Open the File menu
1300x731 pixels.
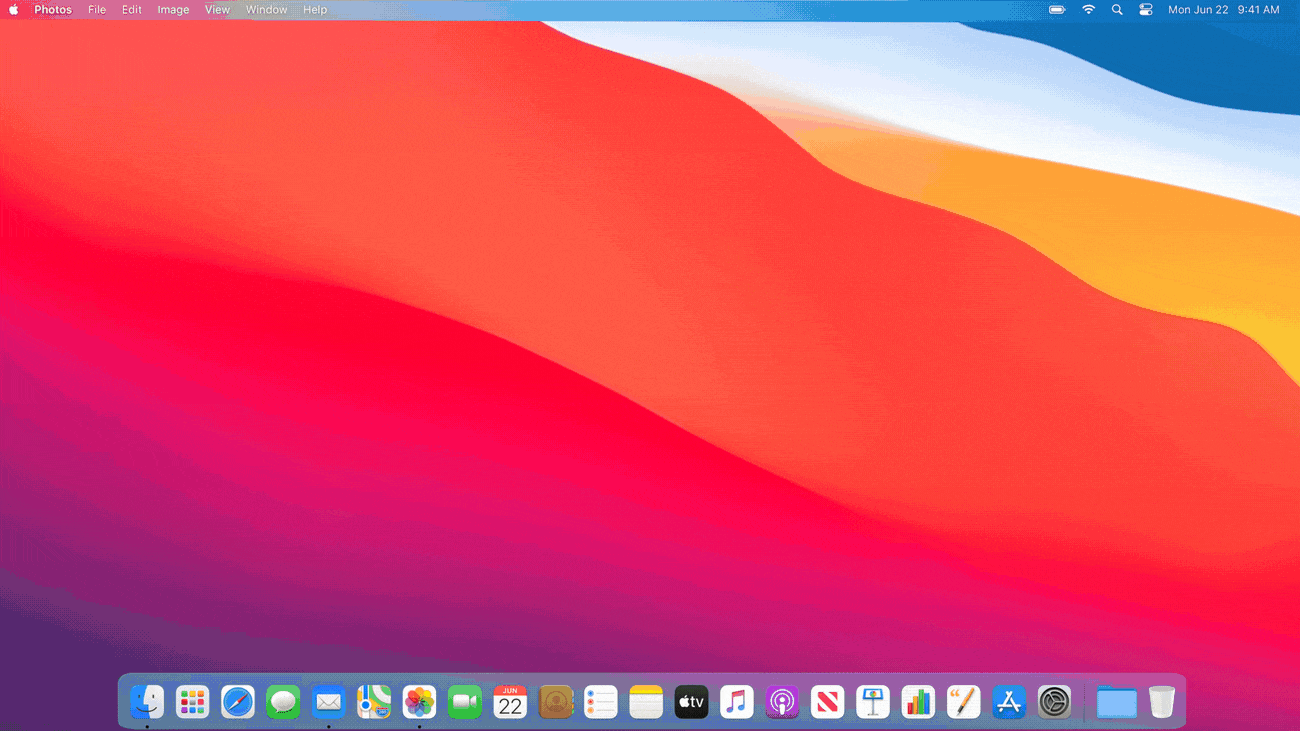97,10
